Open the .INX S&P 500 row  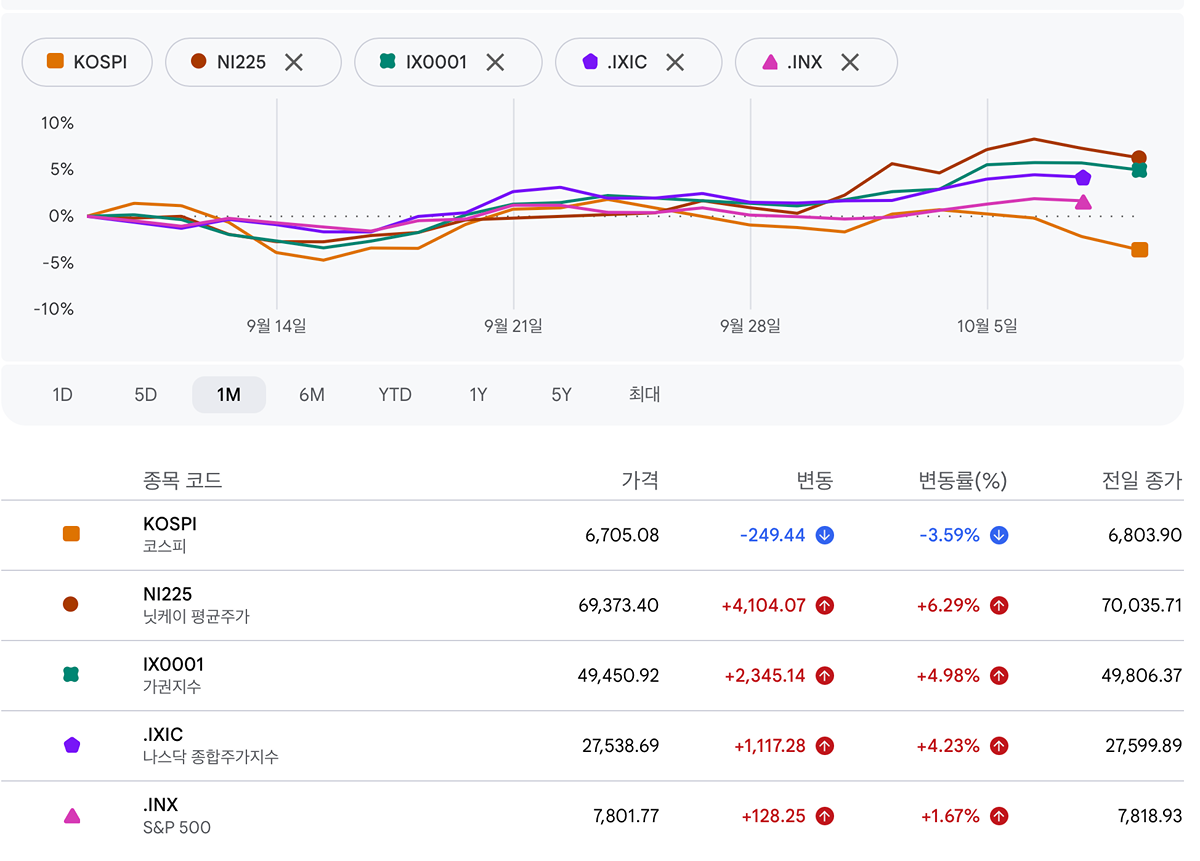click(592, 816)
